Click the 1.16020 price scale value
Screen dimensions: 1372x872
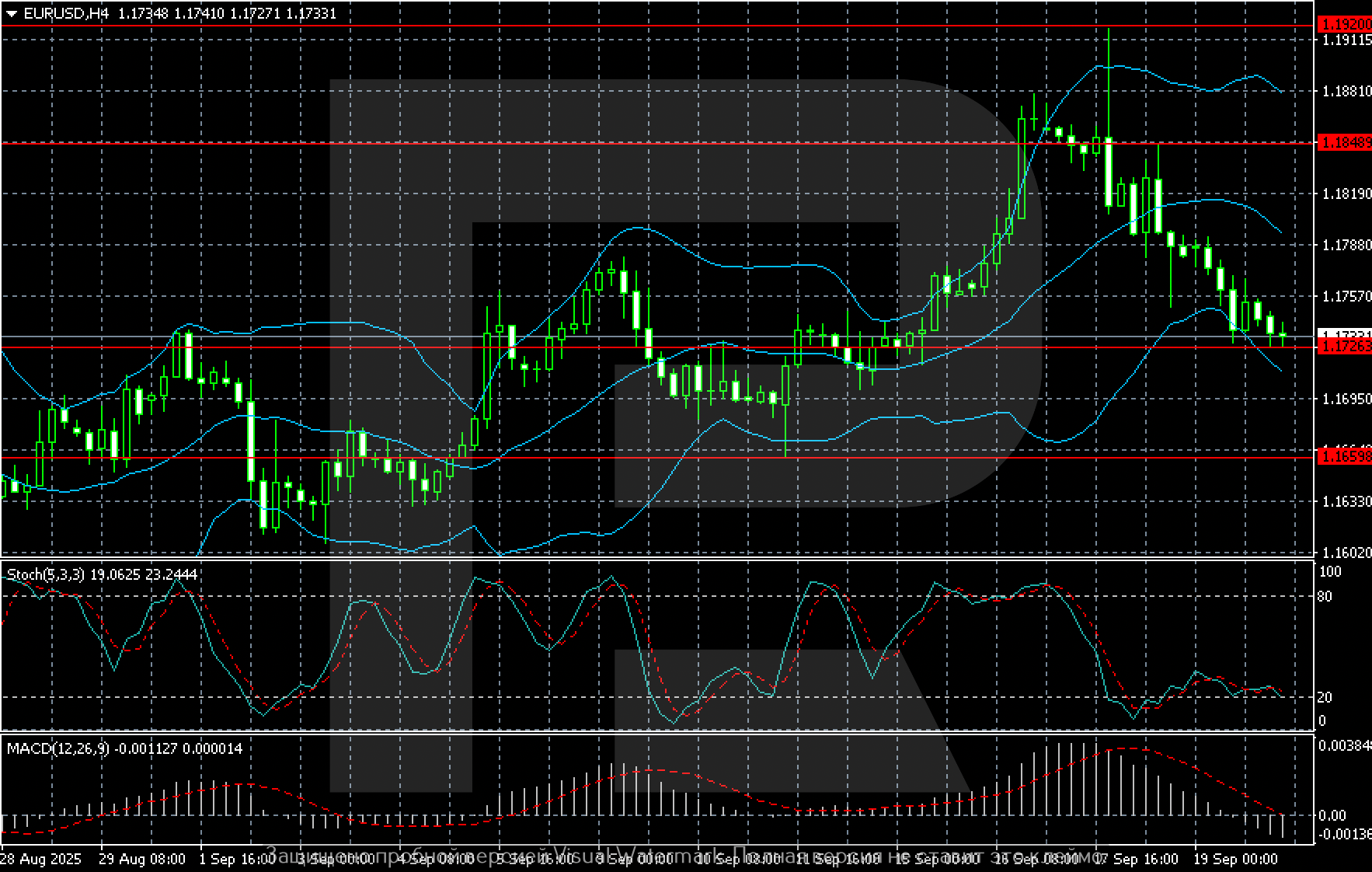(1346, 553)
